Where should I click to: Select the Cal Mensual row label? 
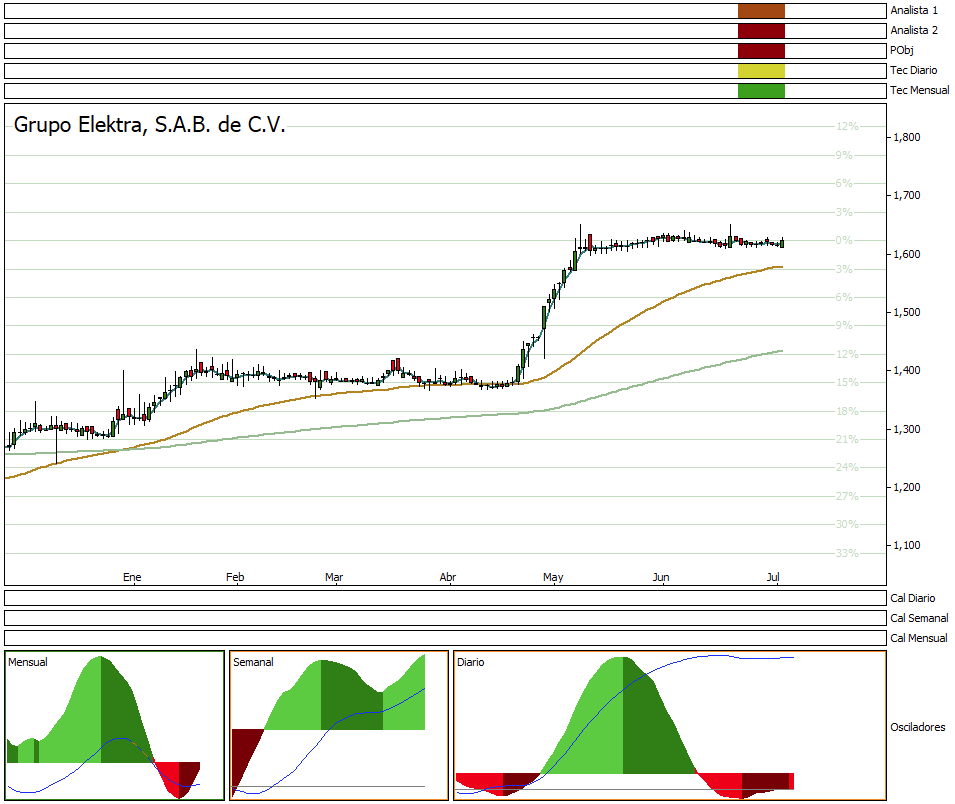(918, 638)
